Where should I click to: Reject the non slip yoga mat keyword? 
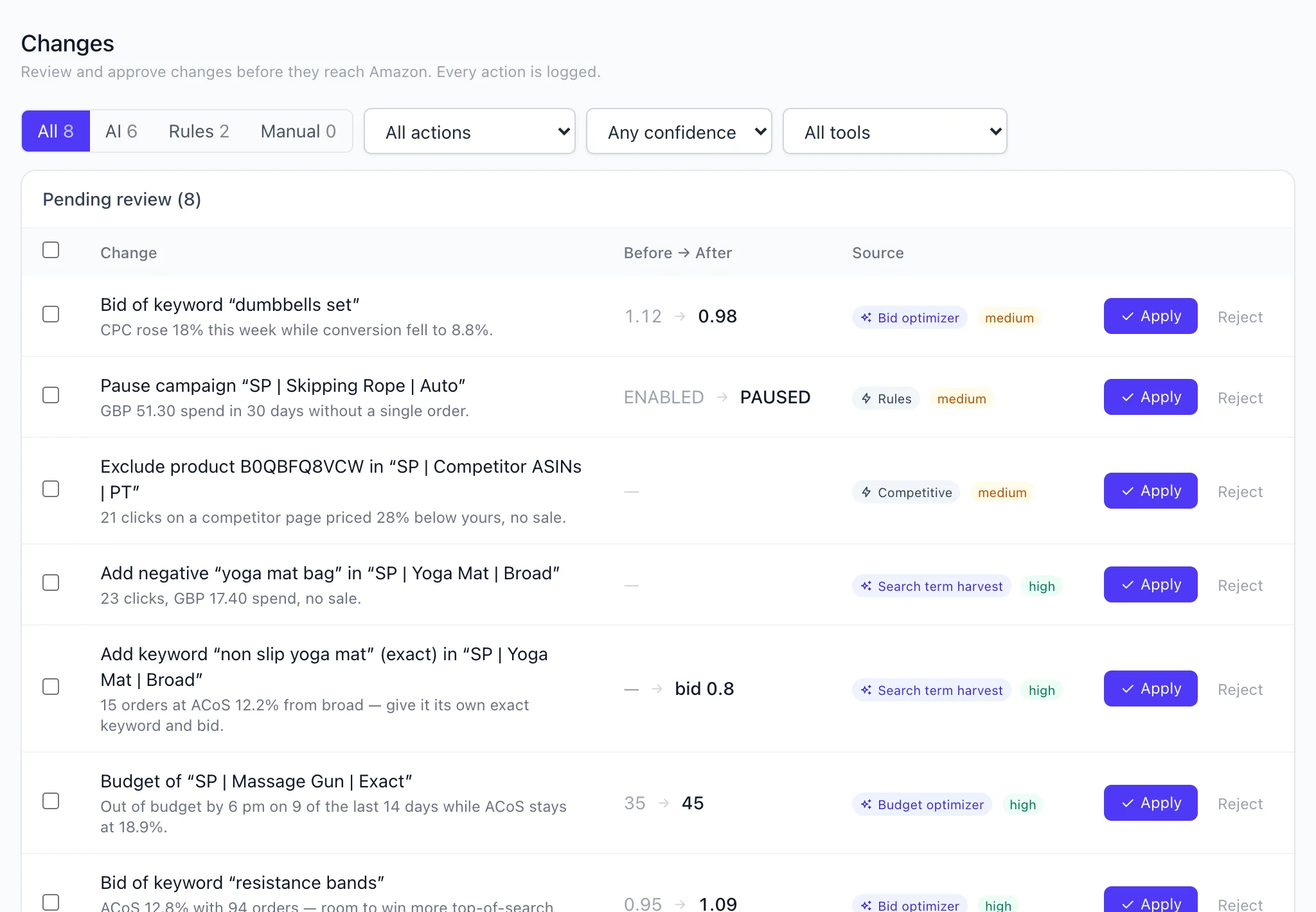1240,690
